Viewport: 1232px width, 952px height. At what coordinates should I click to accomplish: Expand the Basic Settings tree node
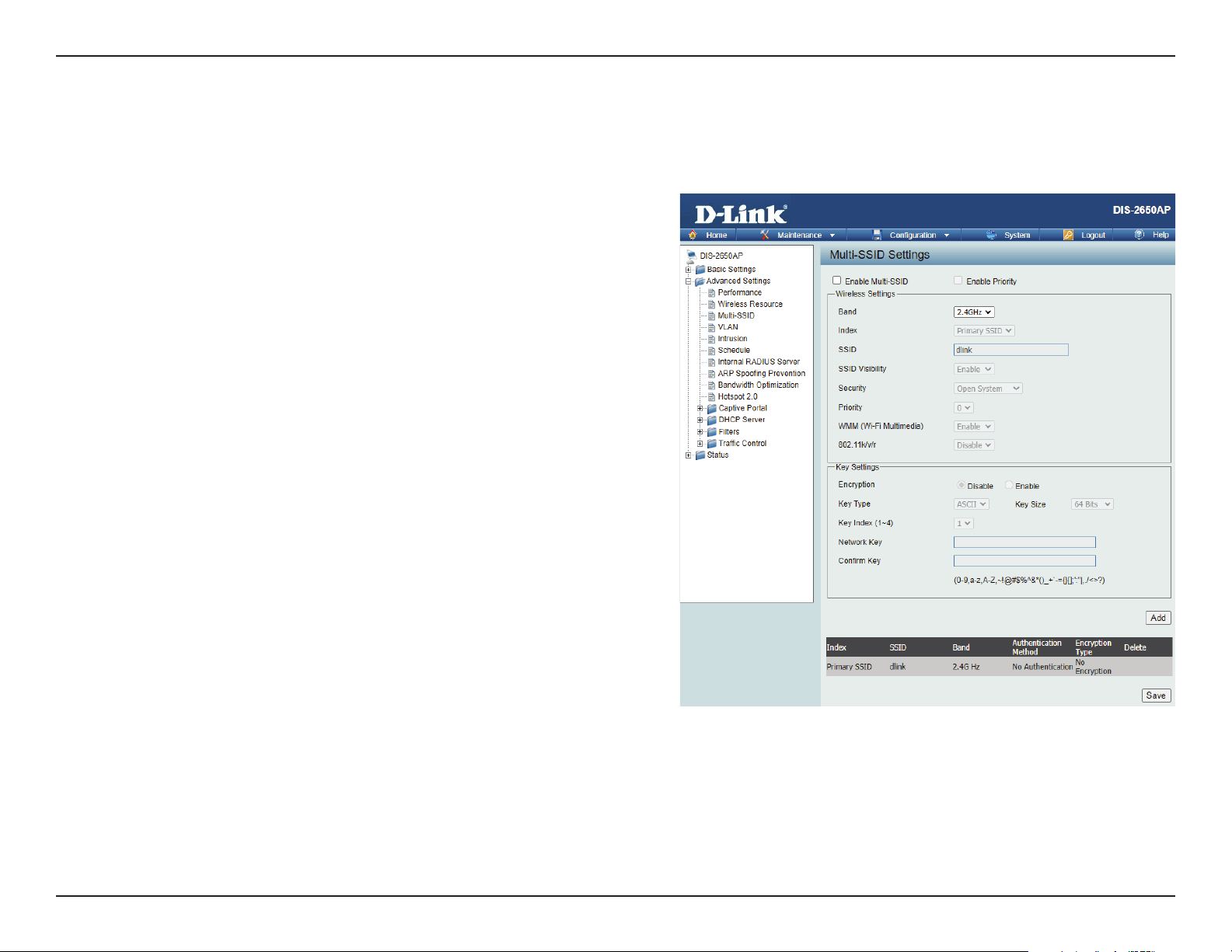pyautogui.click(x=689, y=270)
